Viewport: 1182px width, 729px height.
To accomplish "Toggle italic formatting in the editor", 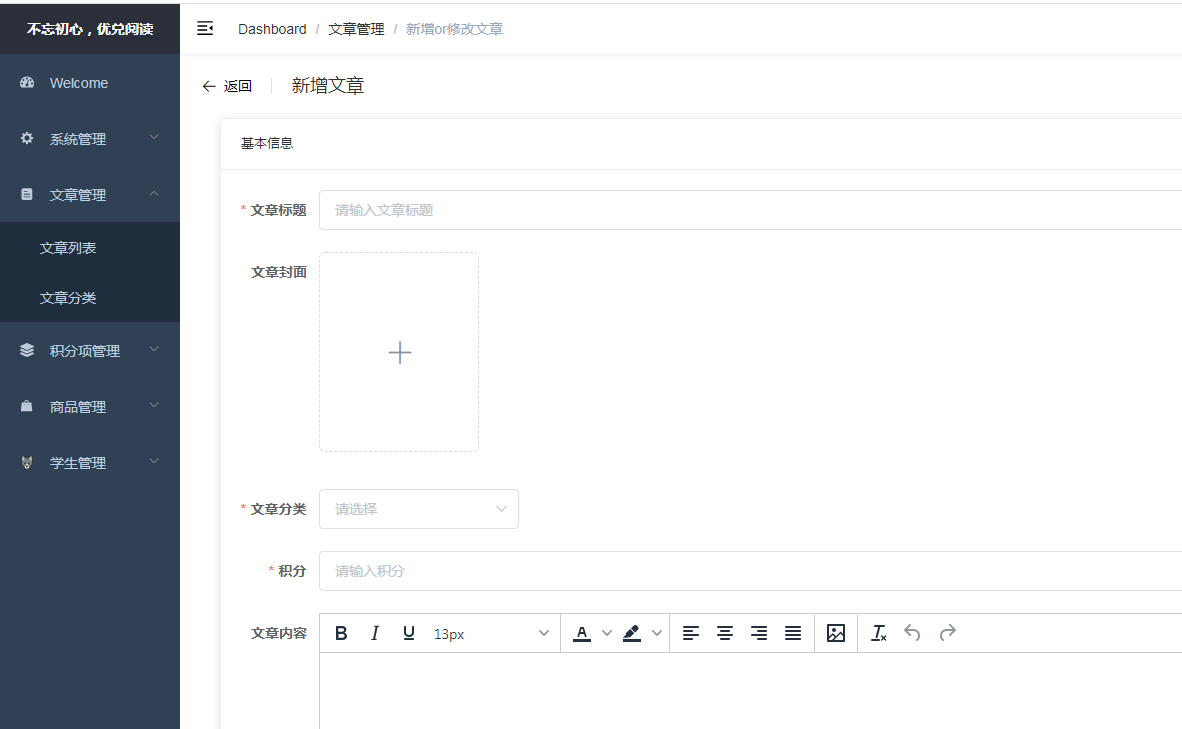I will click(x=375, y=633).
